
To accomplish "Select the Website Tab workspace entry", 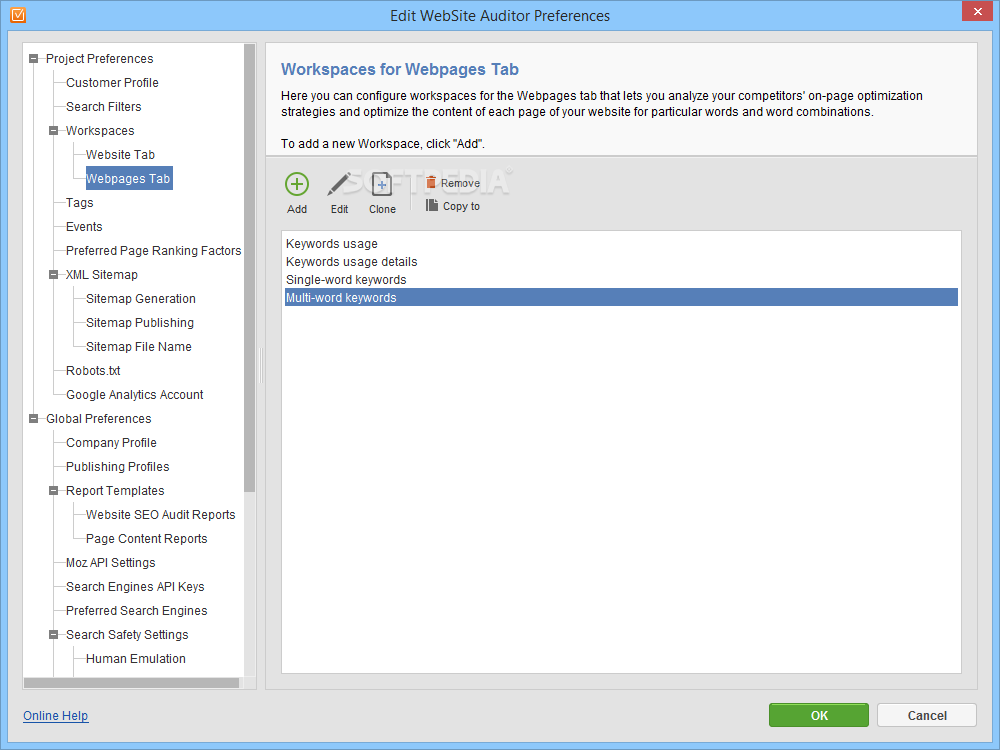I will pyautogui.click(x=120, y=155).
